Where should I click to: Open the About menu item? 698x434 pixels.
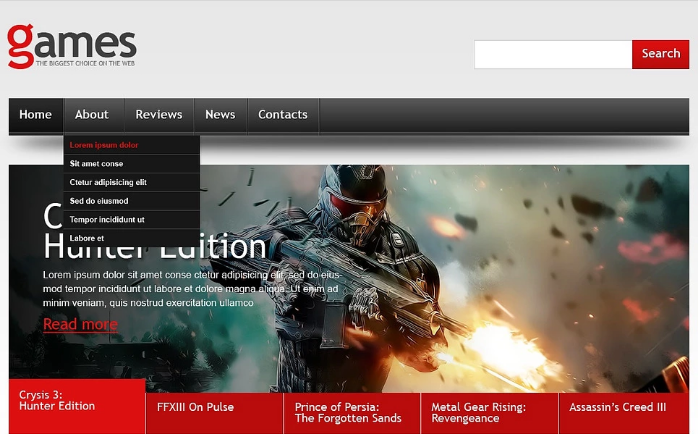pos(92,115)
